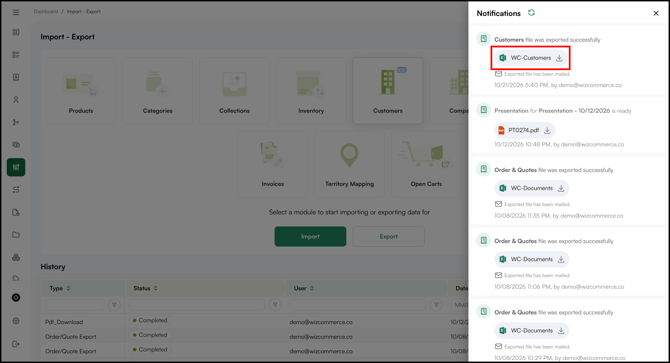Screen dimensions: 670x363
Task: Click the logout icon in sidebar
Action: 16,344
